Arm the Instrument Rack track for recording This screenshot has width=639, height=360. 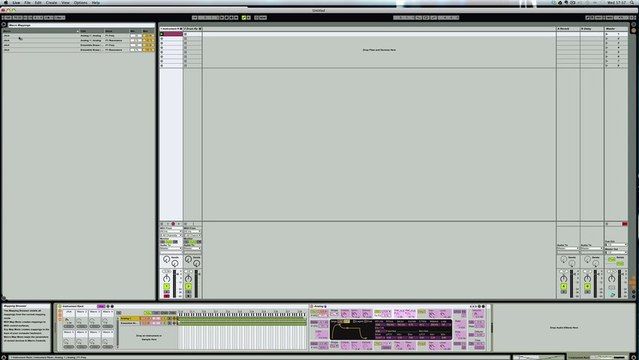point(167,296)
